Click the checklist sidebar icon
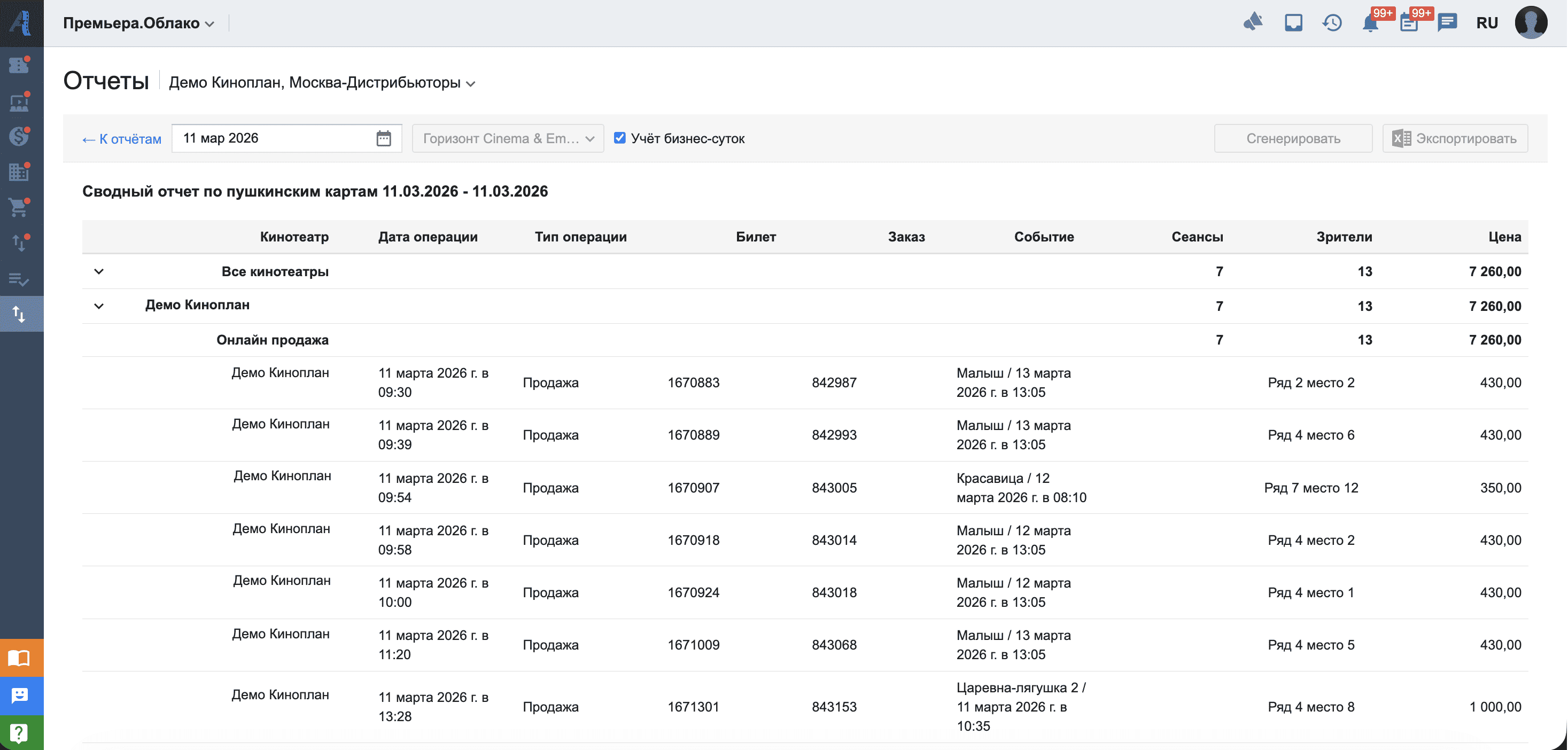Screen dimensions: 1568x750 [x=19, y=279]
